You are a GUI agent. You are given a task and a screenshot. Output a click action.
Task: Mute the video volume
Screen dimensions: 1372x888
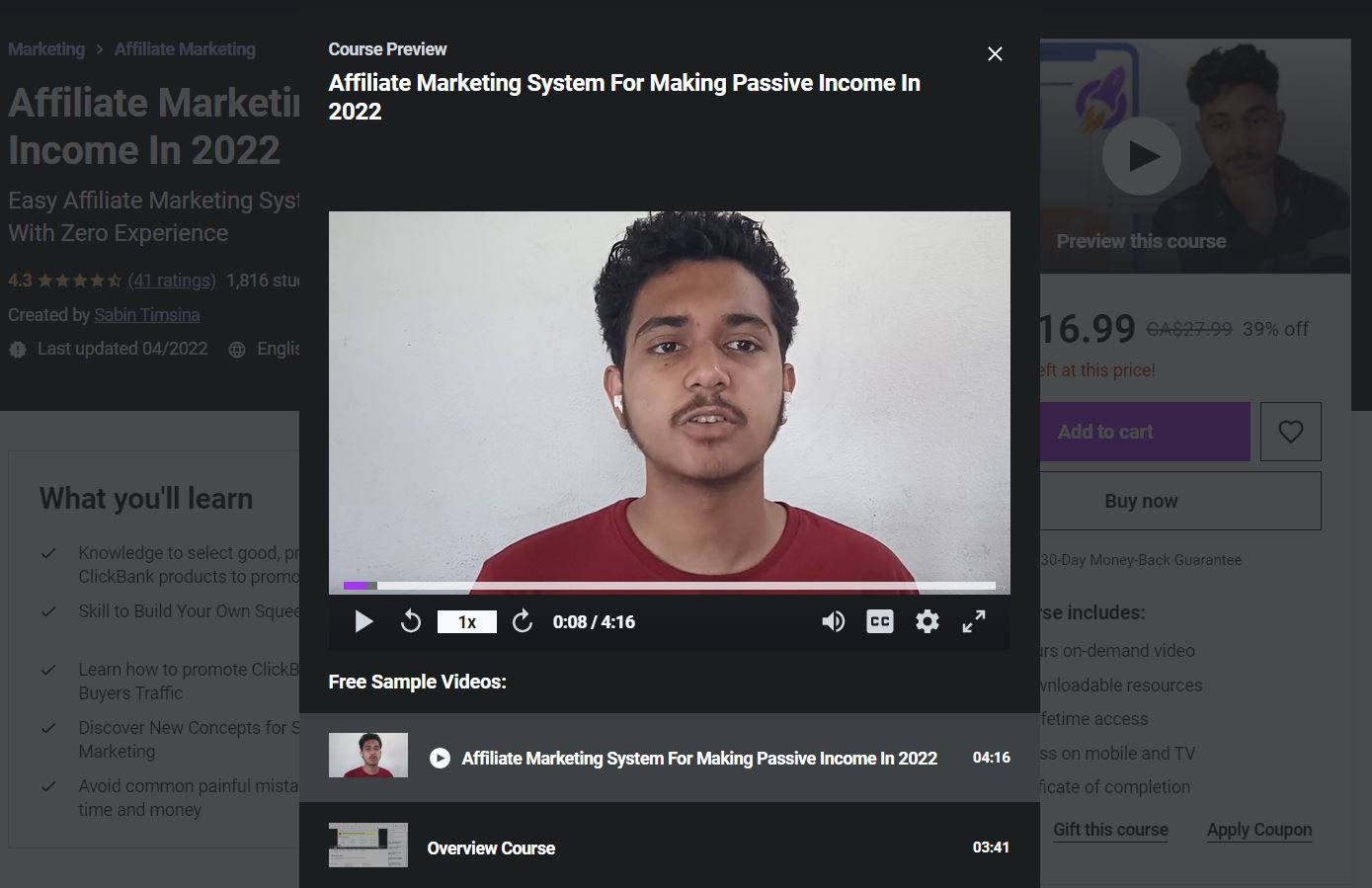[x=833, y=621]
